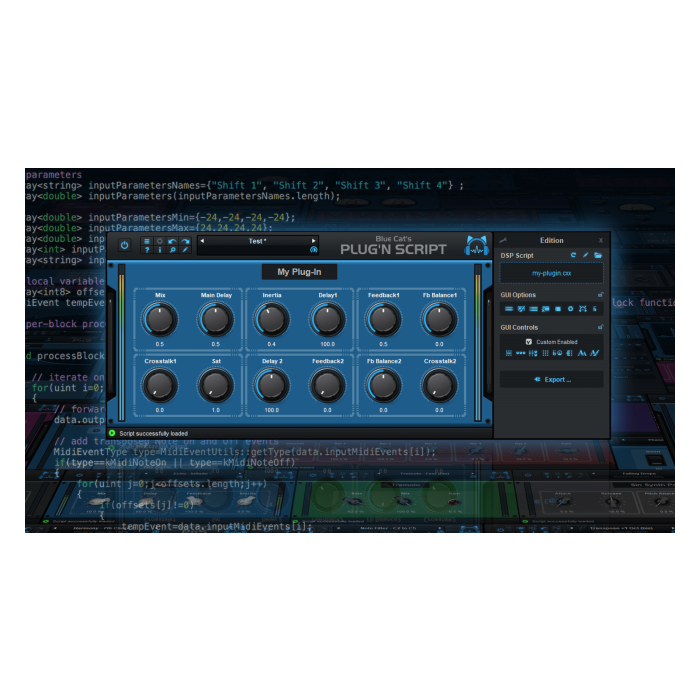700x700 pixels.
Task: Open the 'Test *' preset name menu
Action: [258, 241]
